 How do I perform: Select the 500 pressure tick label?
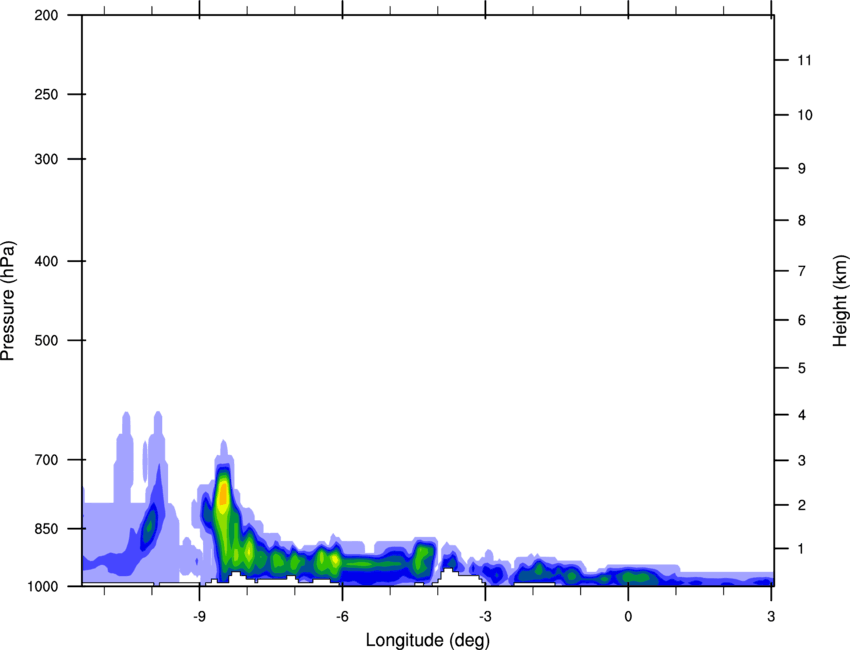coord(46,340)
